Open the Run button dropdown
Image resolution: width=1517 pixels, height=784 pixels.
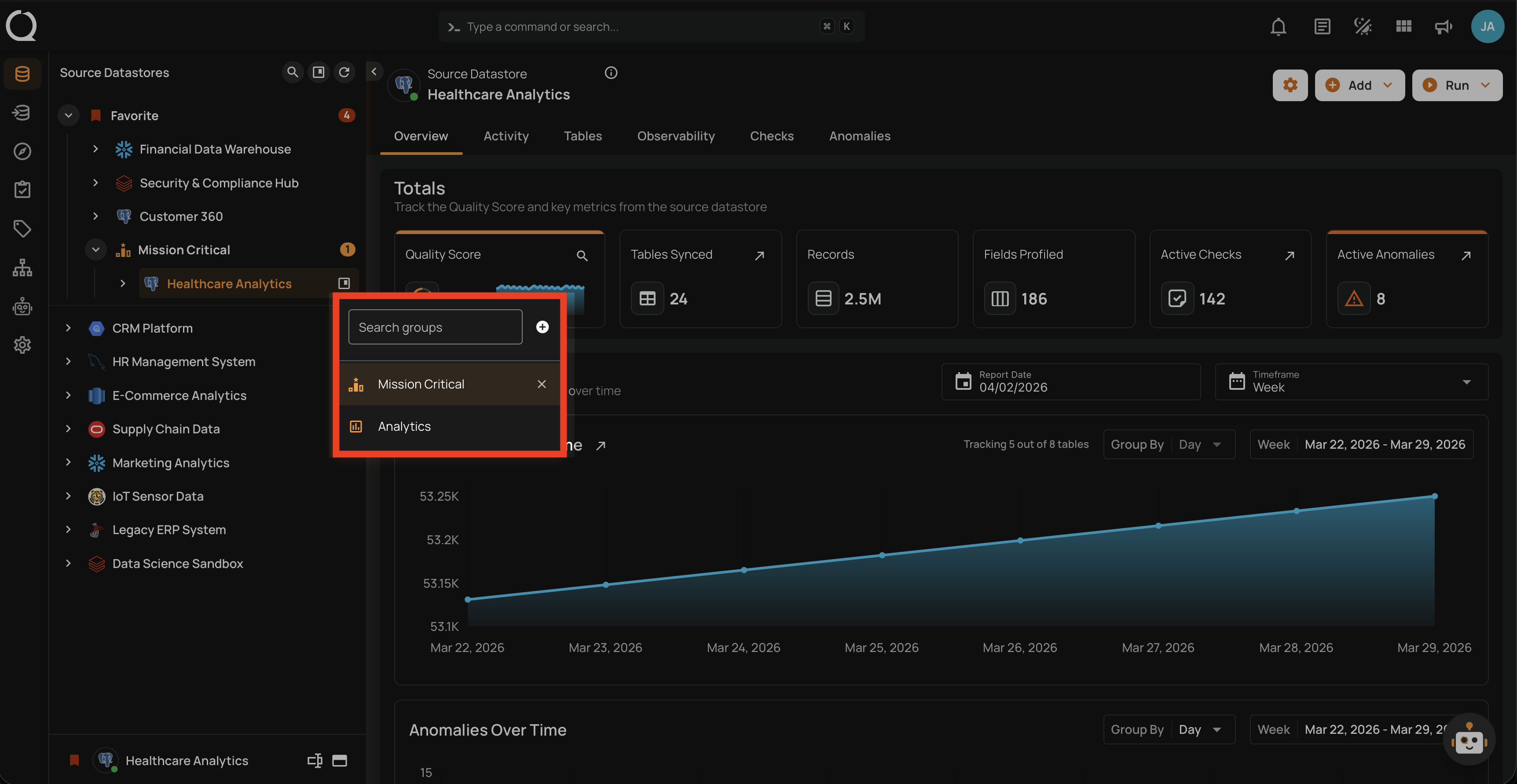point(1486,85)
